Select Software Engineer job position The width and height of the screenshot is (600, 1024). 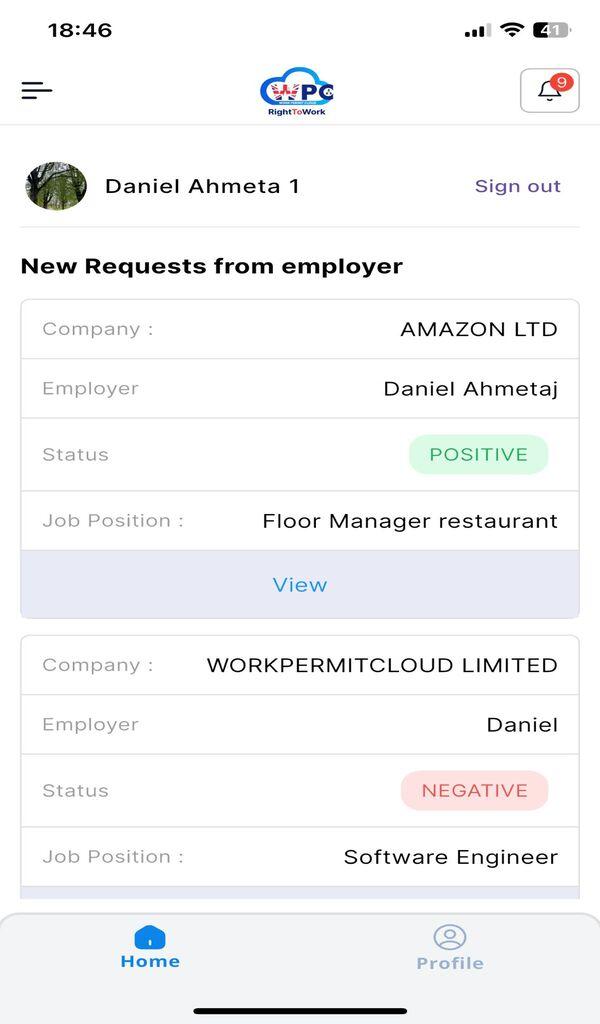pos(451,857)
